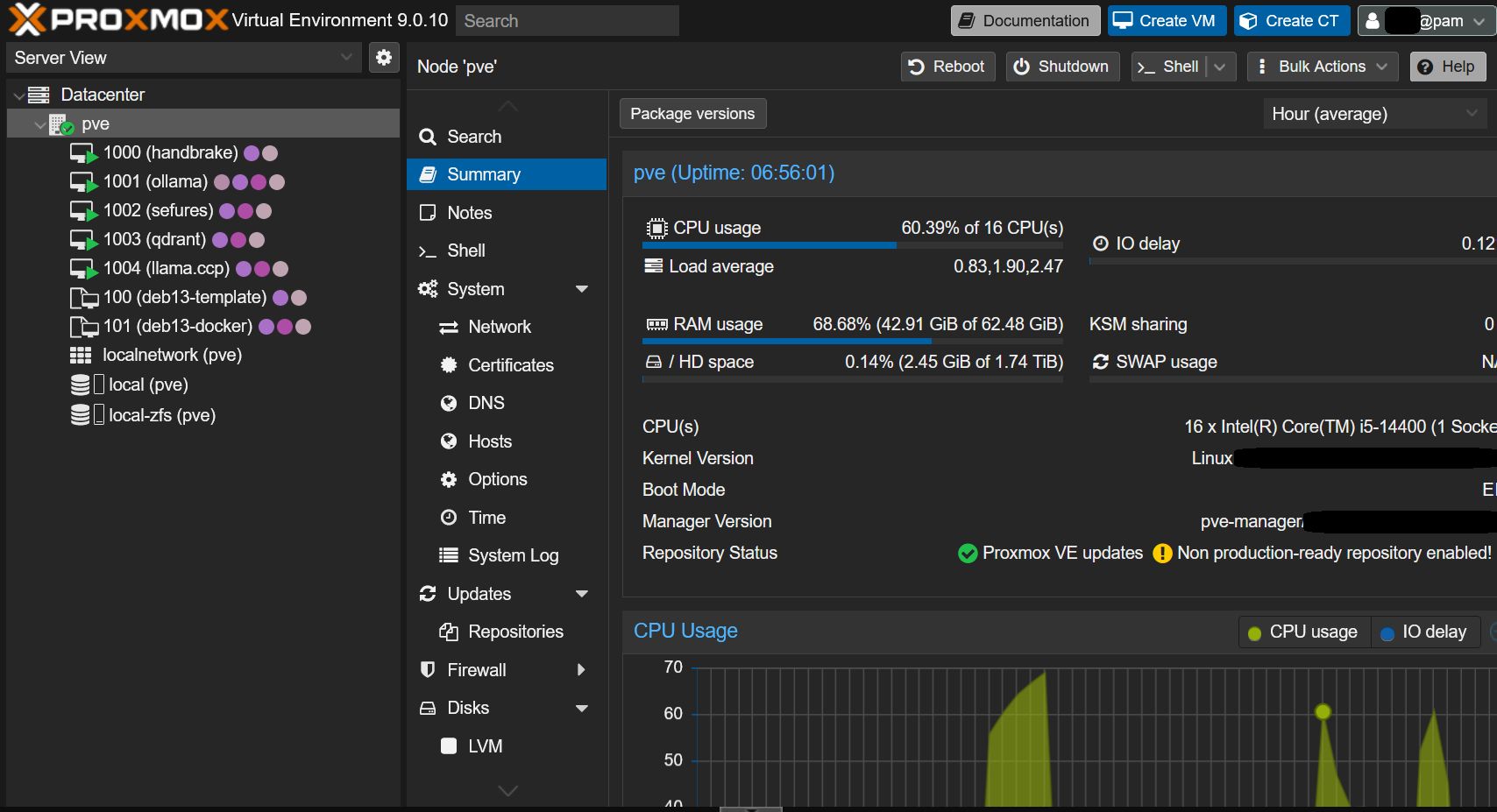Viewport: 1497px width, 812px height.
Task: Open the Notes menu item
Action: (x=470, y=213)
